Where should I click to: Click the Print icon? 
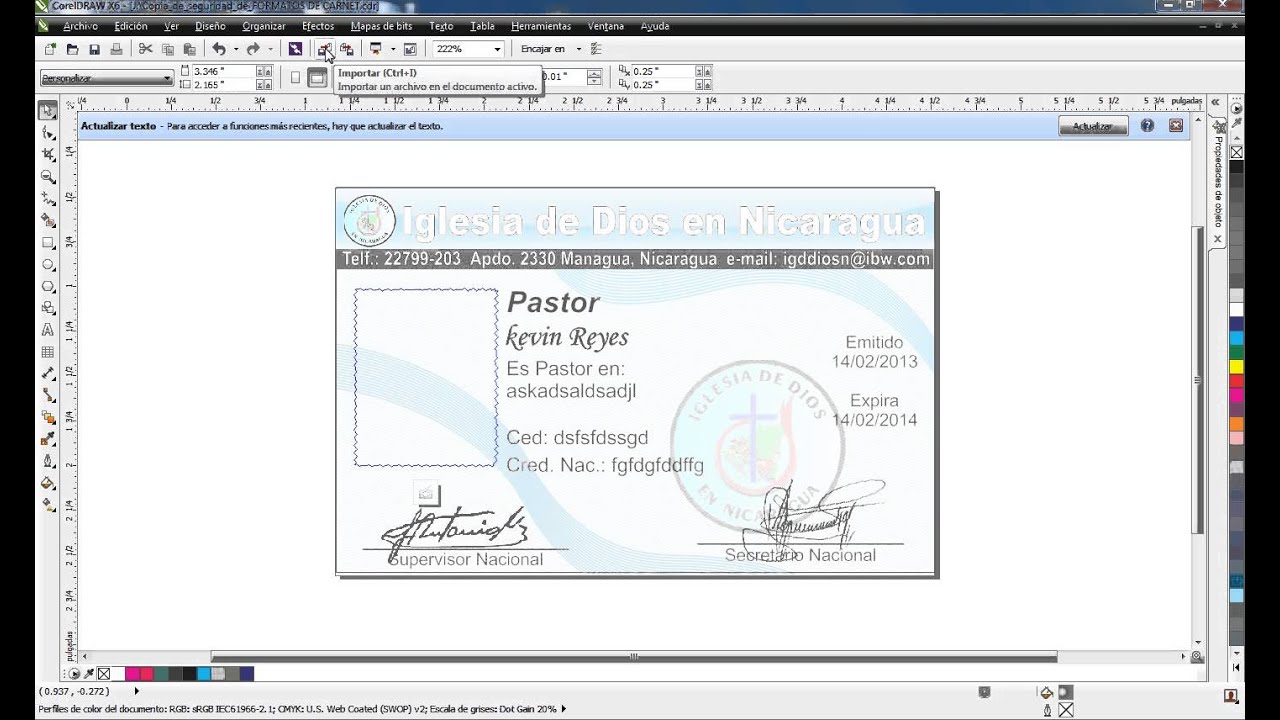(x=116, y=49)
